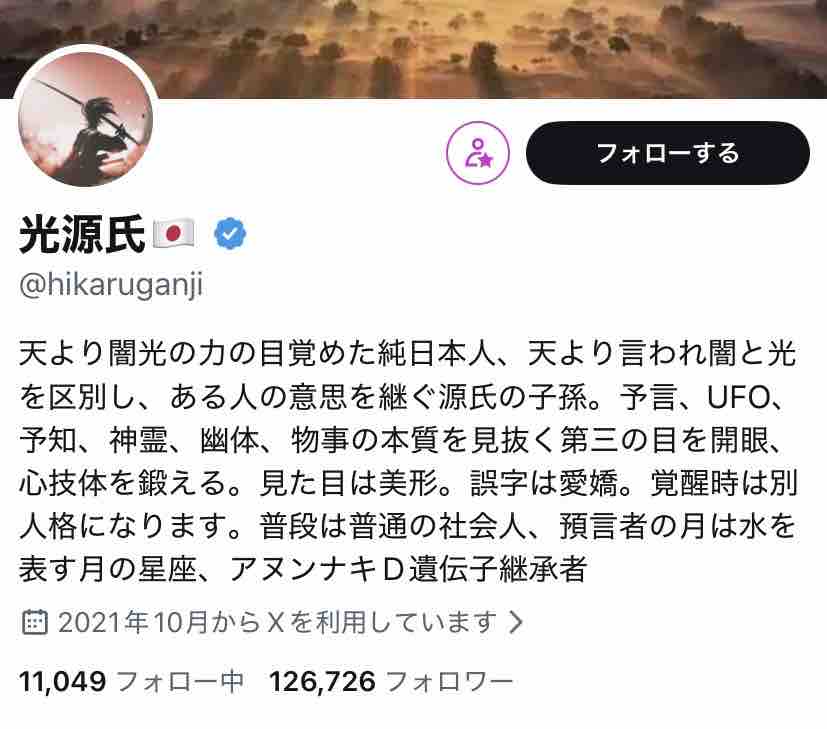Tap the フォローする follow button
Image resolution: width=827 pixels, height=729 pixels.
[668, 153]
